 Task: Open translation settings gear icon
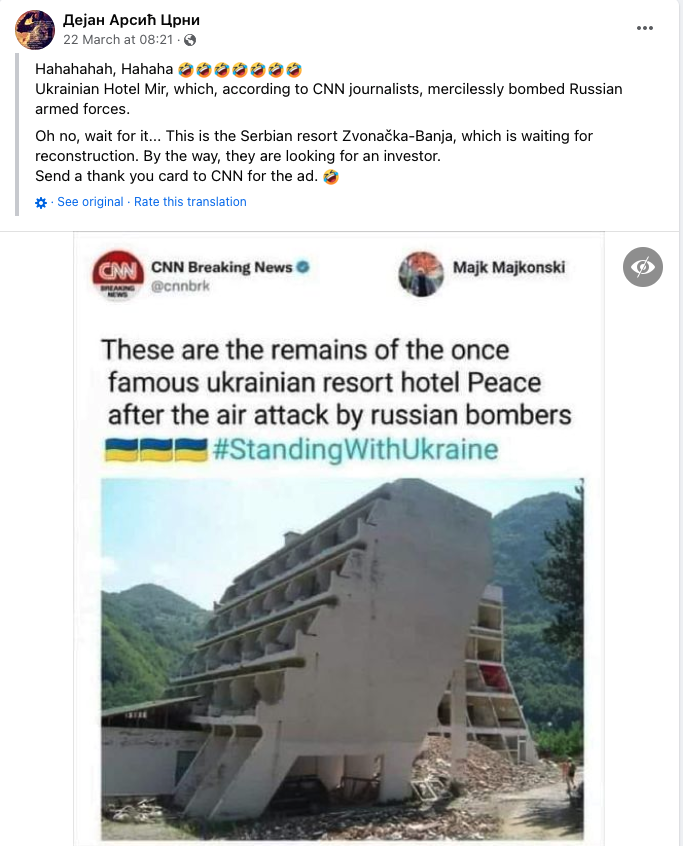pos(41,203)
